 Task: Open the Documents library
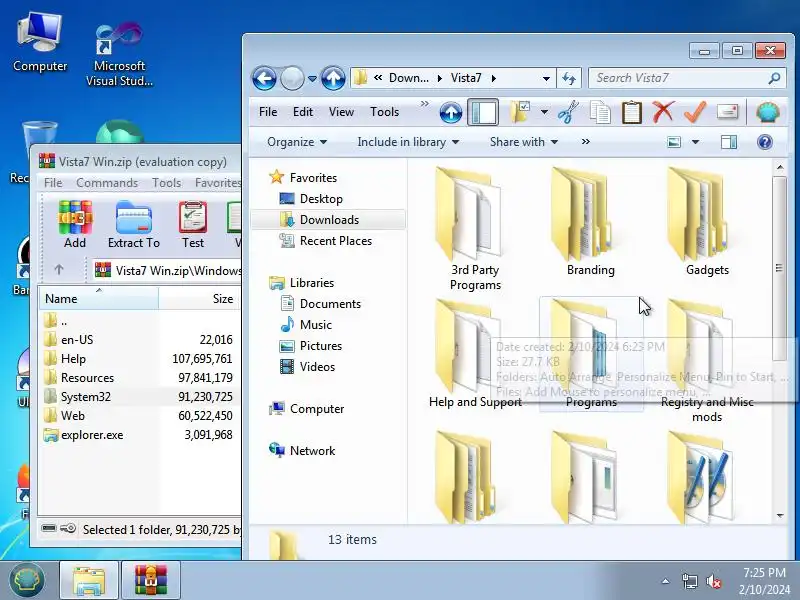pyautogui.click(x=330, y=304)
